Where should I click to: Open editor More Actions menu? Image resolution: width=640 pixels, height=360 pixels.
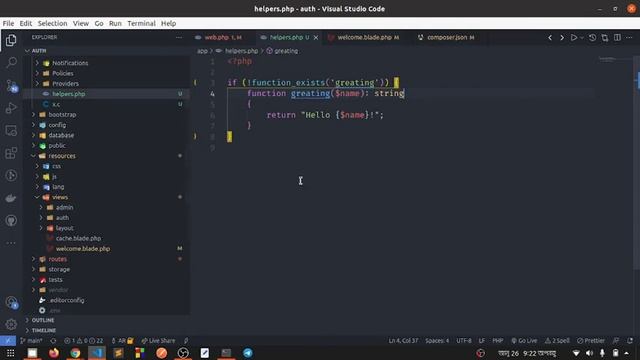[x=629, y=38]
